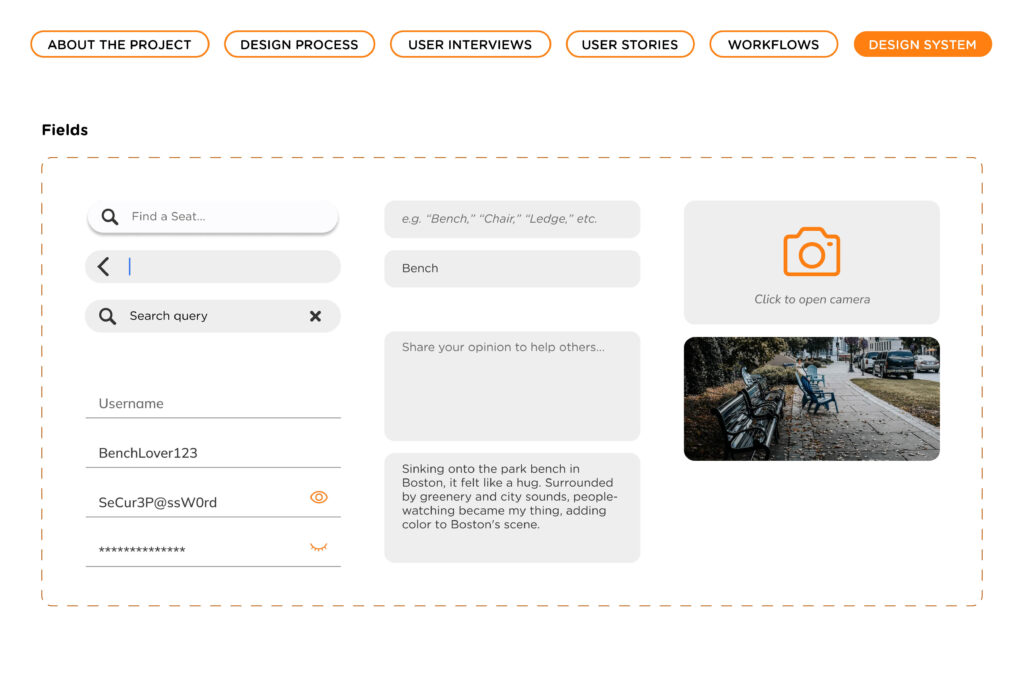
Task: Click the field containing Bench
Action: click(x=512, y=268)
